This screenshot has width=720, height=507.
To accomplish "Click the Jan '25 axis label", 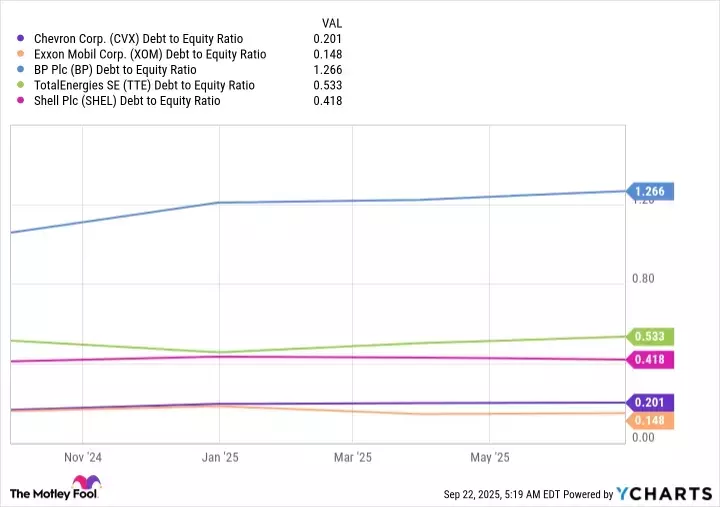I will (x=219, y=457).
